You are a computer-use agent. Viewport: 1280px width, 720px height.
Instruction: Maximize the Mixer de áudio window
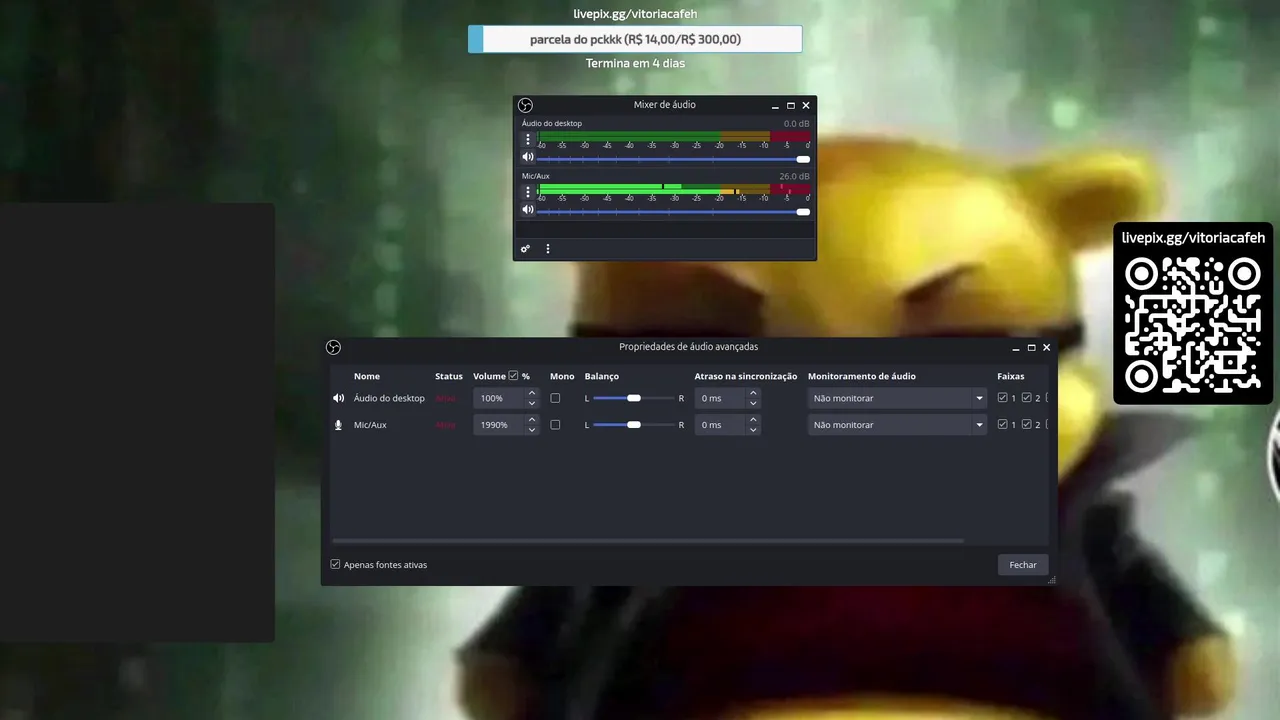[791, 105]
